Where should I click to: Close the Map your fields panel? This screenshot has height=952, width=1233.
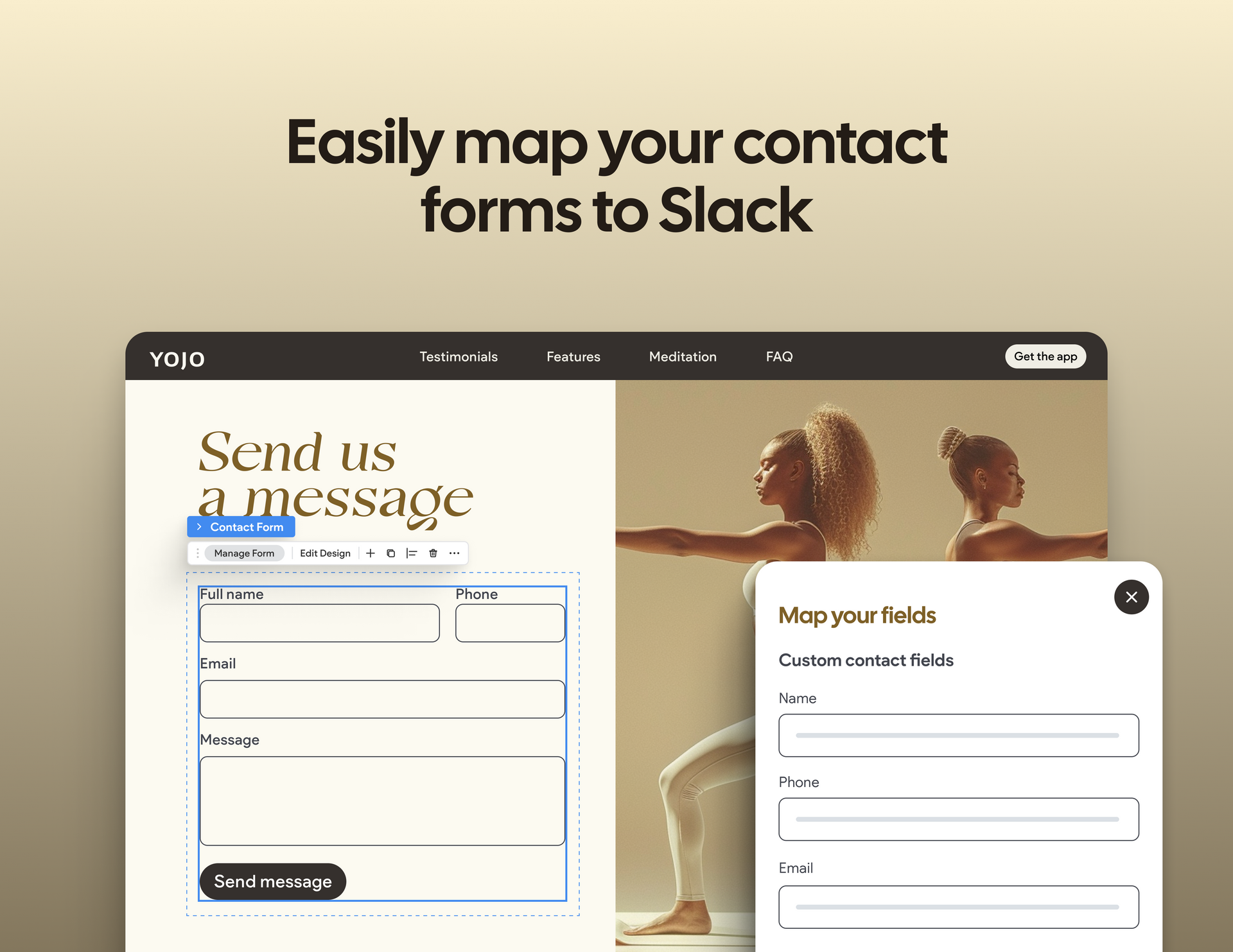(1131, 596)
